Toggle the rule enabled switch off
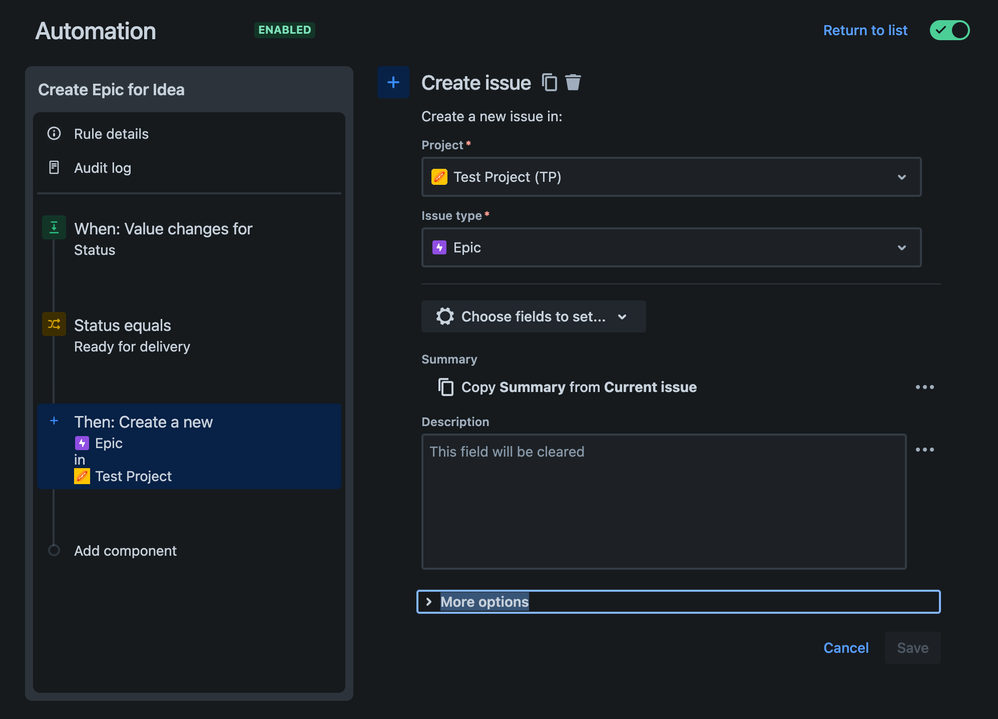The width and height of the screenshot is (998, 719). tap(949, 30)
